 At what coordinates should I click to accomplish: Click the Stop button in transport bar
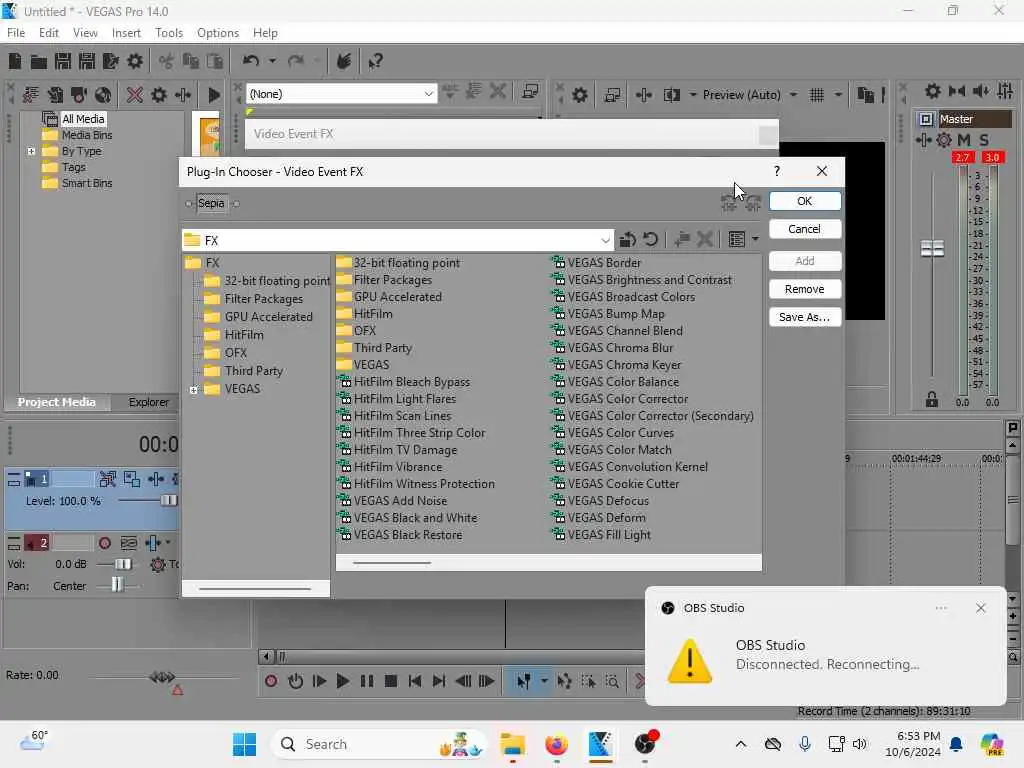391,681
